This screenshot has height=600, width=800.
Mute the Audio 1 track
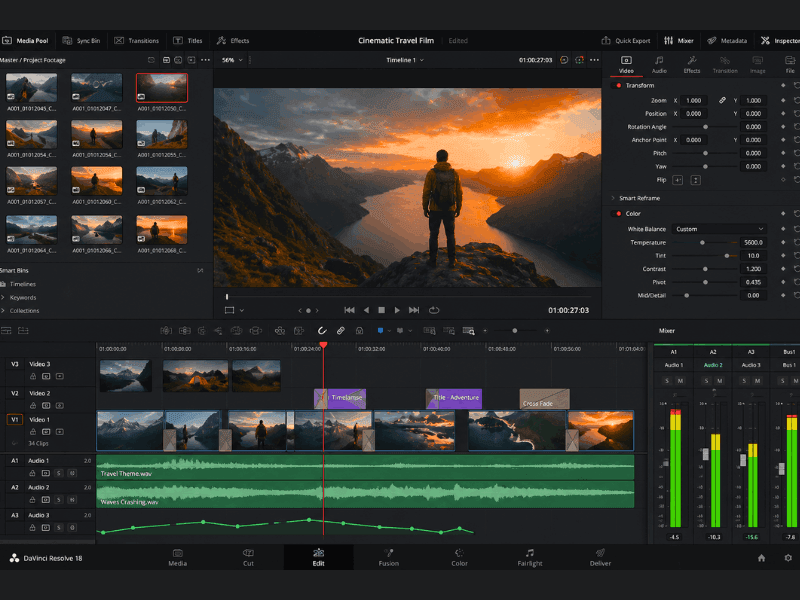pos(73,473)
